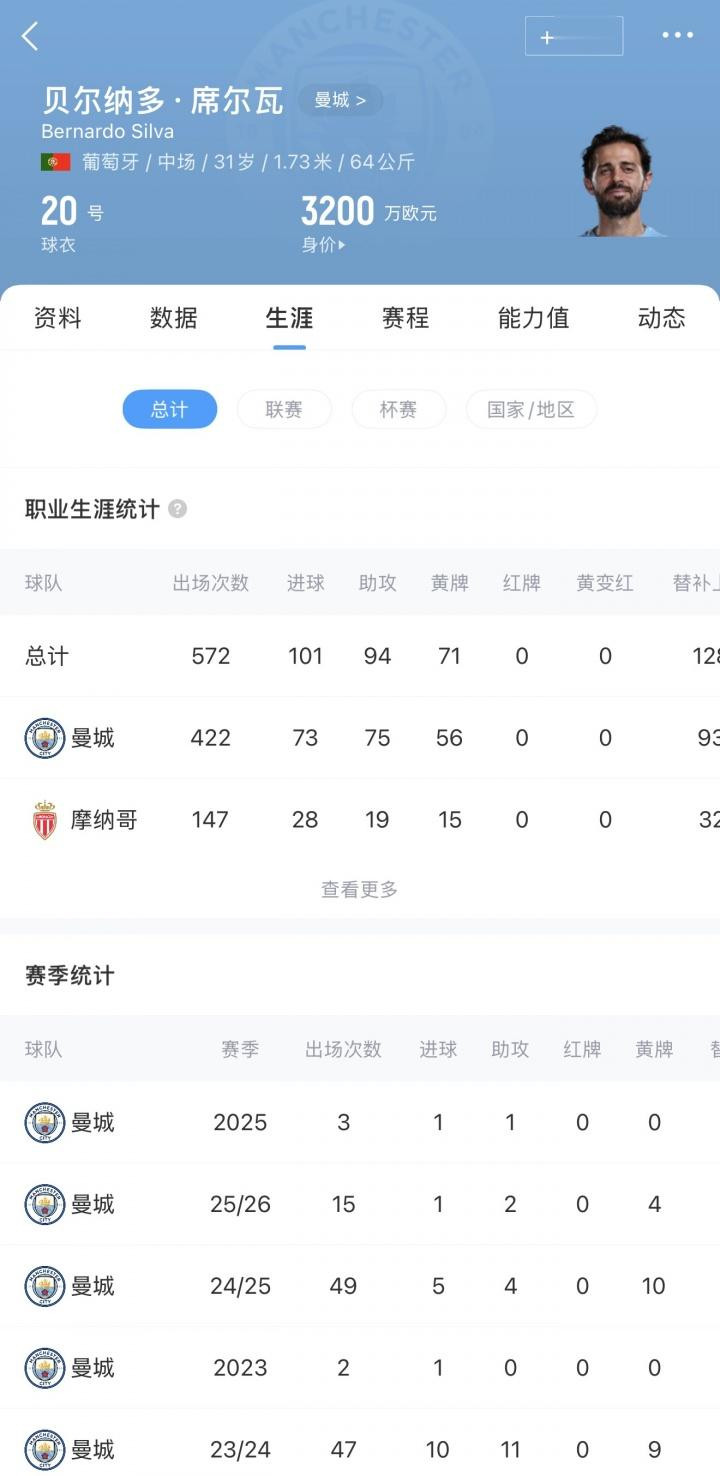Screen dimensions: 720x1476
Task: Switch to the 能力值 tab
Action: [x=533, y=318]
